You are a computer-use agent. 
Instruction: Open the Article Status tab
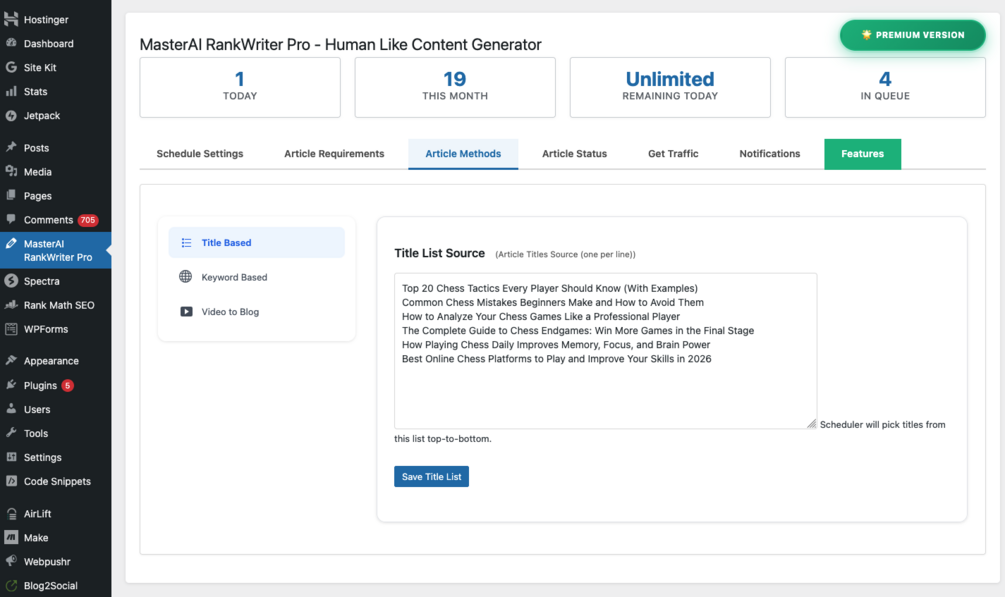click(574, 154)
